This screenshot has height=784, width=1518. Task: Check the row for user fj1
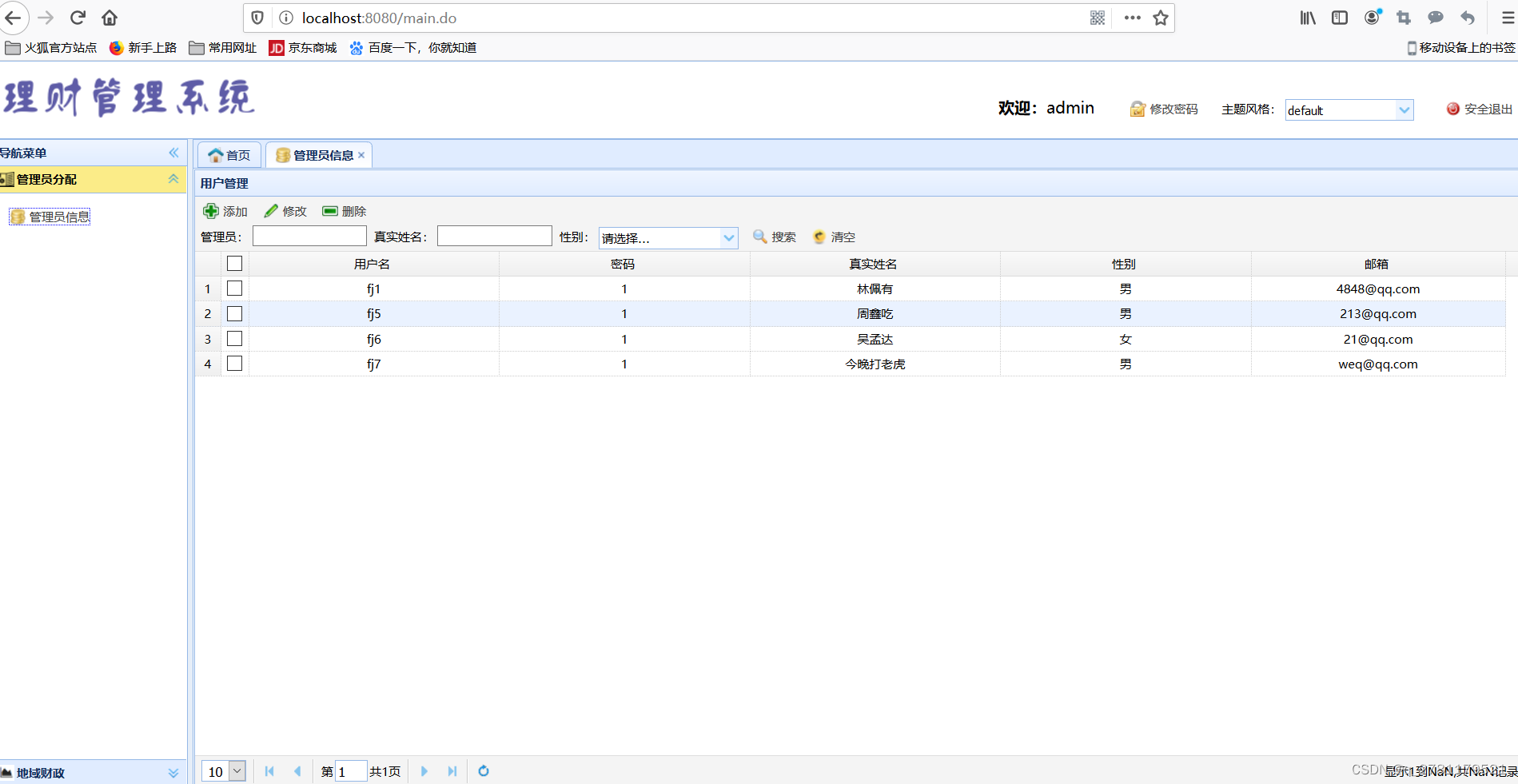pos(234,289)
